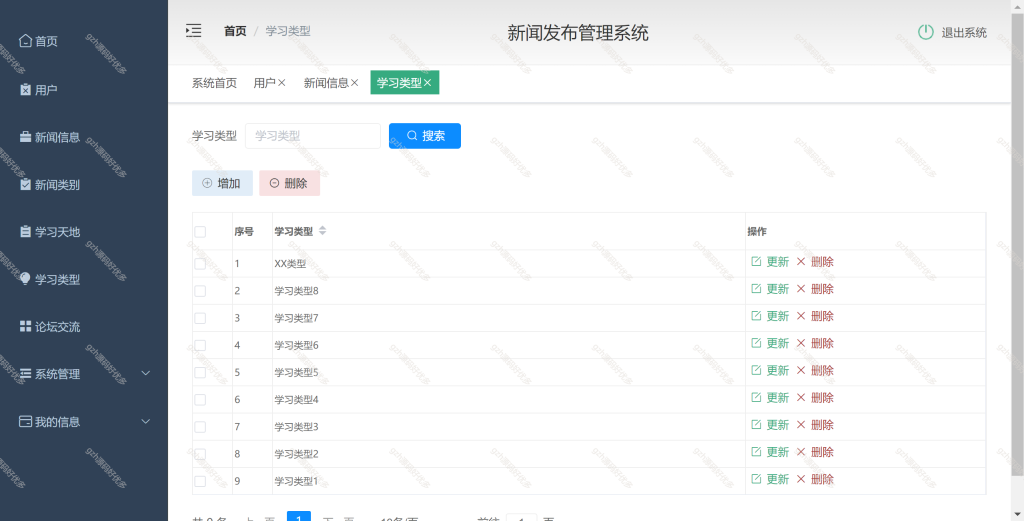Click the power icon beside 退出系统
This screenshot has width=1024, height=521.
[925, 32]
